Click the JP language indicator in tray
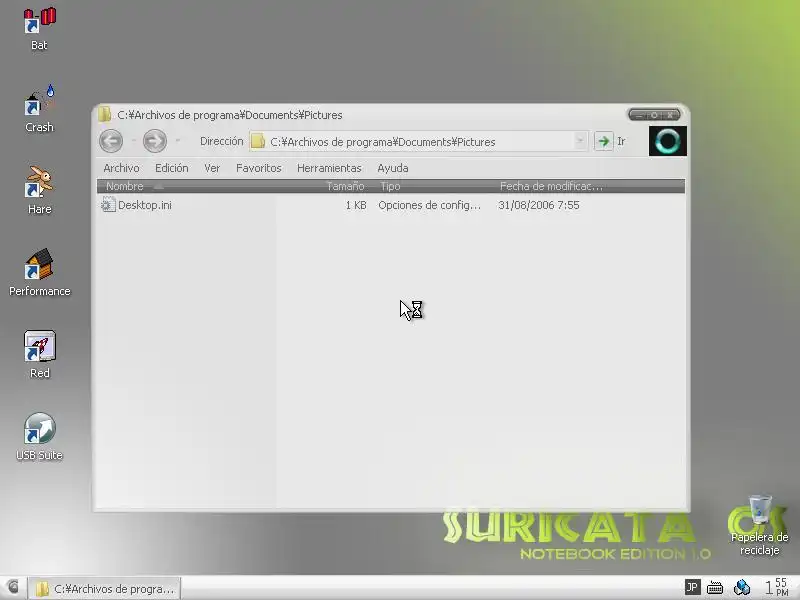The height and width of the screenshot is (600, 800). (692, 588)
